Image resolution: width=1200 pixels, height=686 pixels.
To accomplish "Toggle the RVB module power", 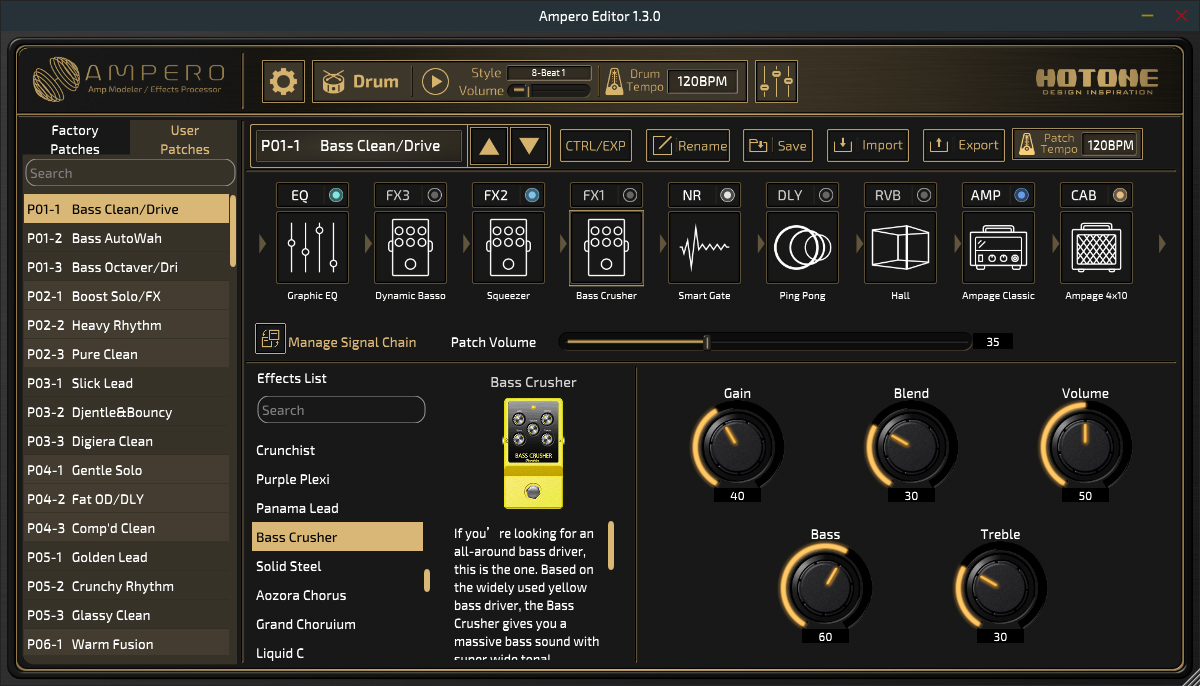I will click(924, 195).
